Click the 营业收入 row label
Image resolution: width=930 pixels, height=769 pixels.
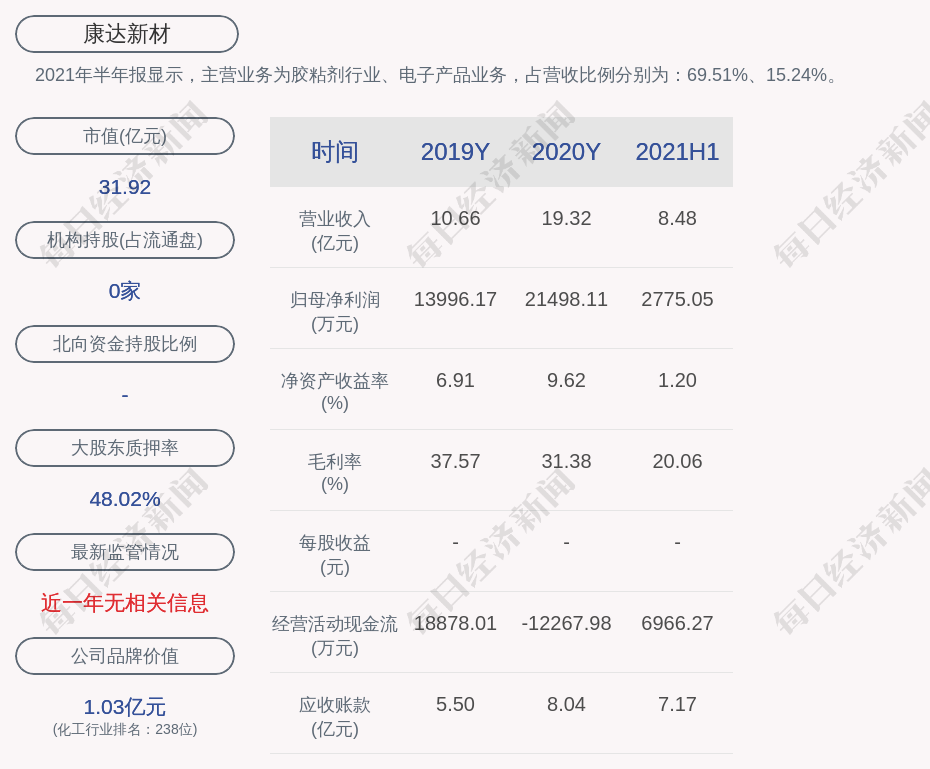[335, 230]
